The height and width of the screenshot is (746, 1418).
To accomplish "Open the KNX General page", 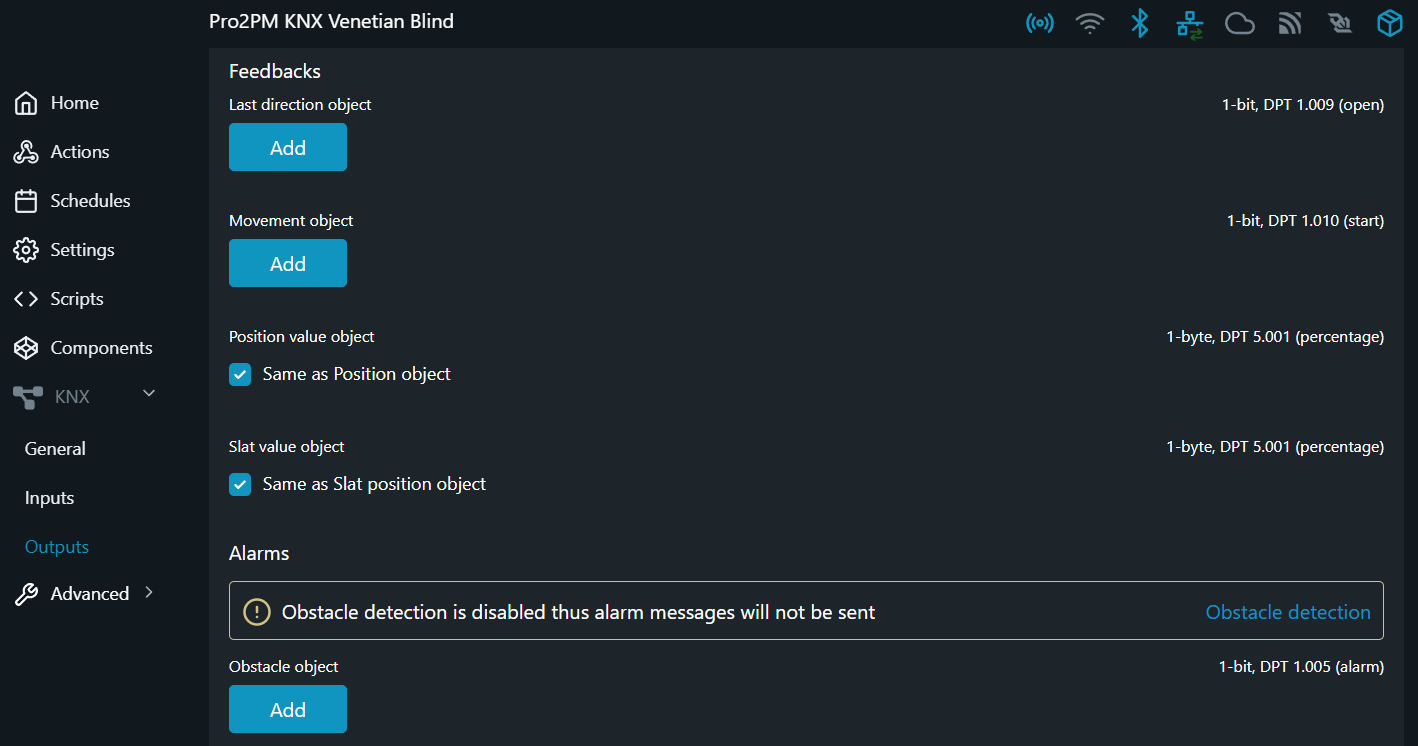I will point(55,449).
